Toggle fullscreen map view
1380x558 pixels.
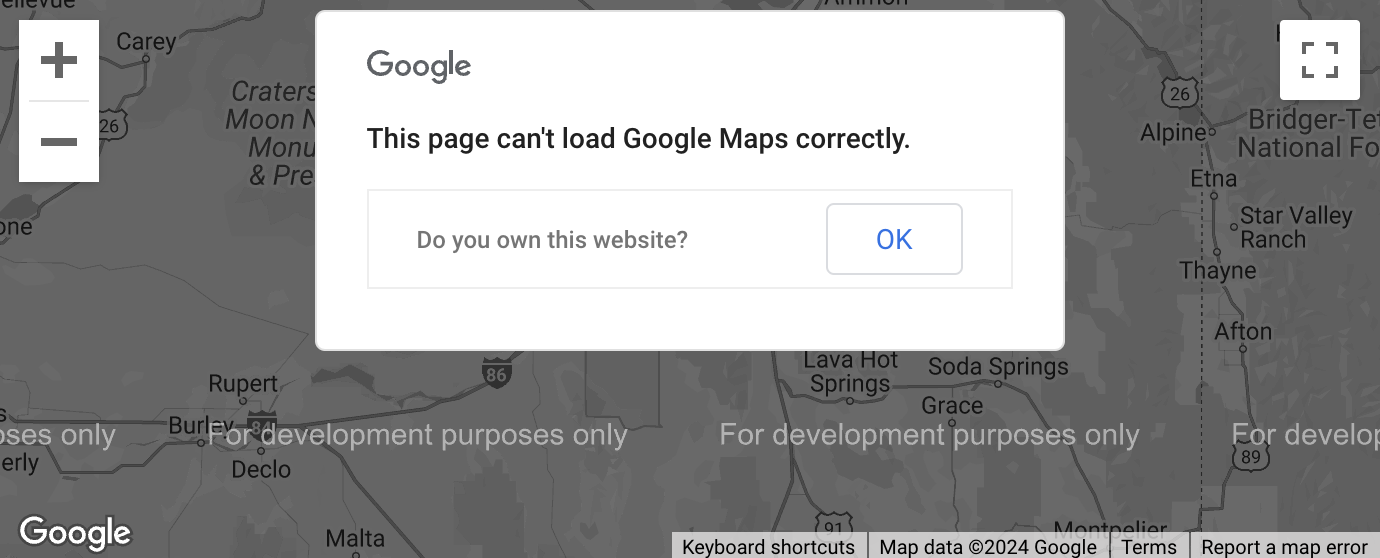1320,60
